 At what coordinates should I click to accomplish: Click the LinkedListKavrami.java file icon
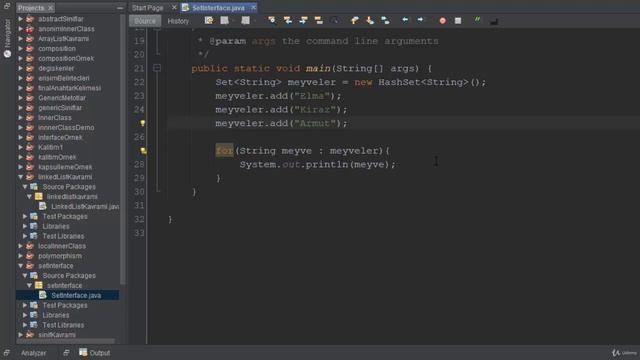tap(43, 206)
